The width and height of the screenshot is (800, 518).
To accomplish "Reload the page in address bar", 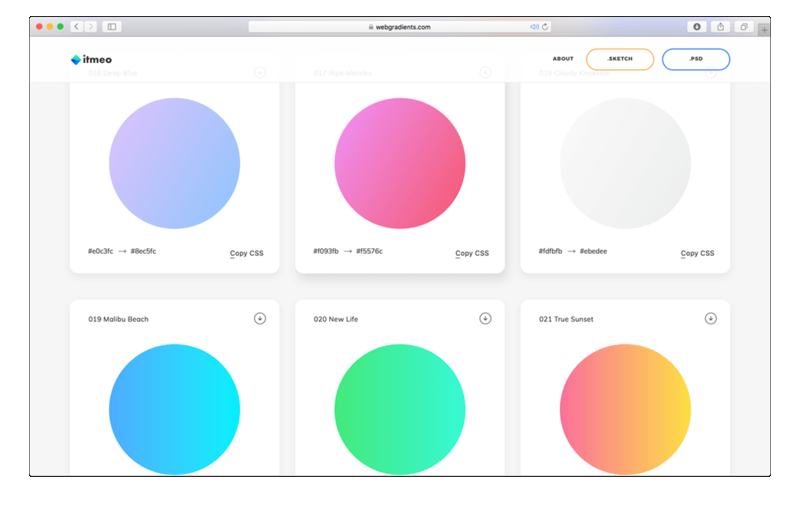I will tap(545, 27).
